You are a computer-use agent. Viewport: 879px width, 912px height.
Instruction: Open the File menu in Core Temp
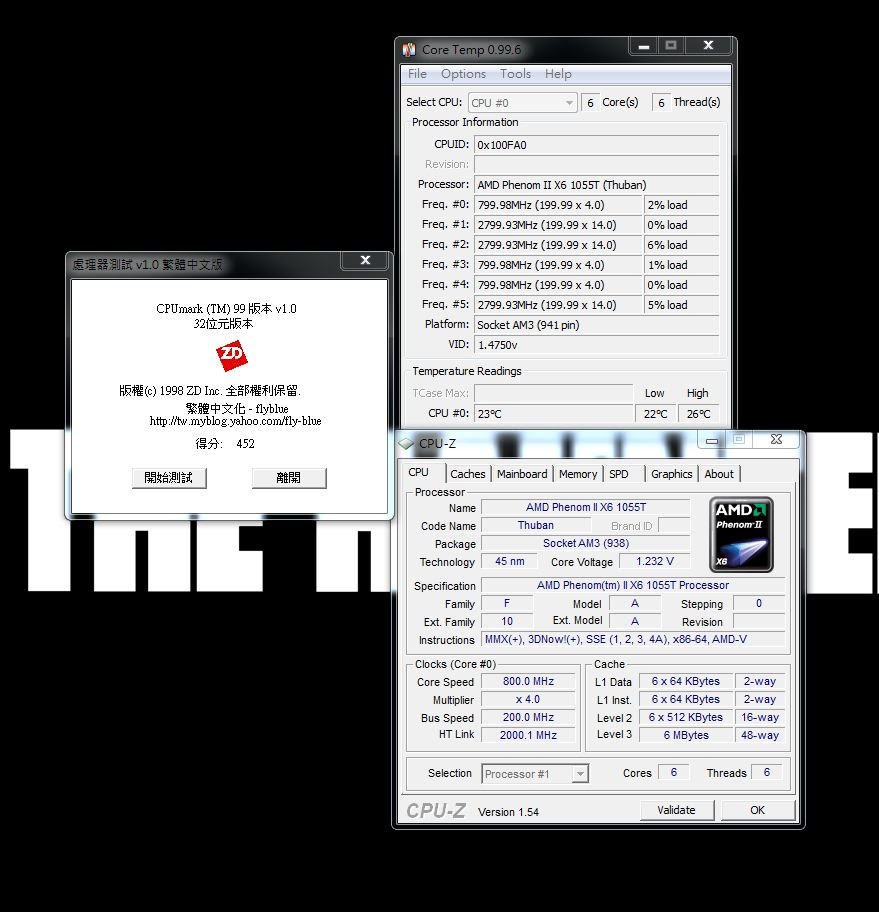click(x=417, y=74)
